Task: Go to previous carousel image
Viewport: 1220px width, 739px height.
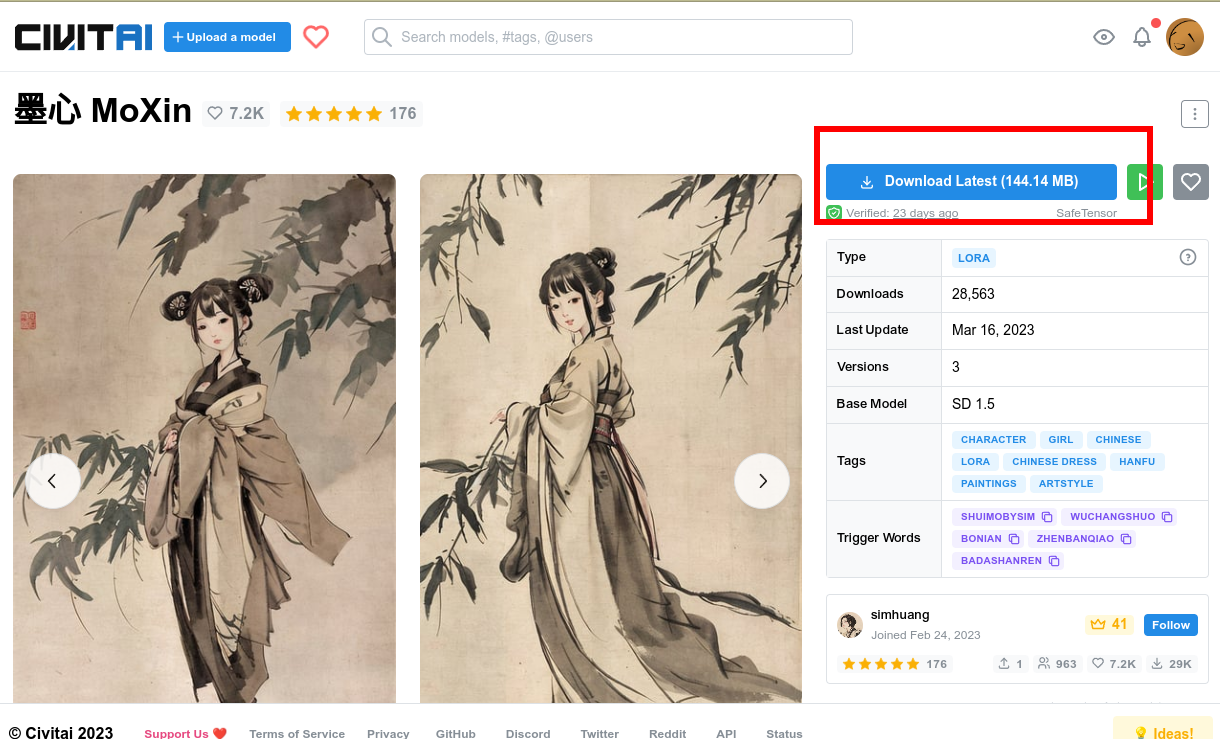Action: 52,481
